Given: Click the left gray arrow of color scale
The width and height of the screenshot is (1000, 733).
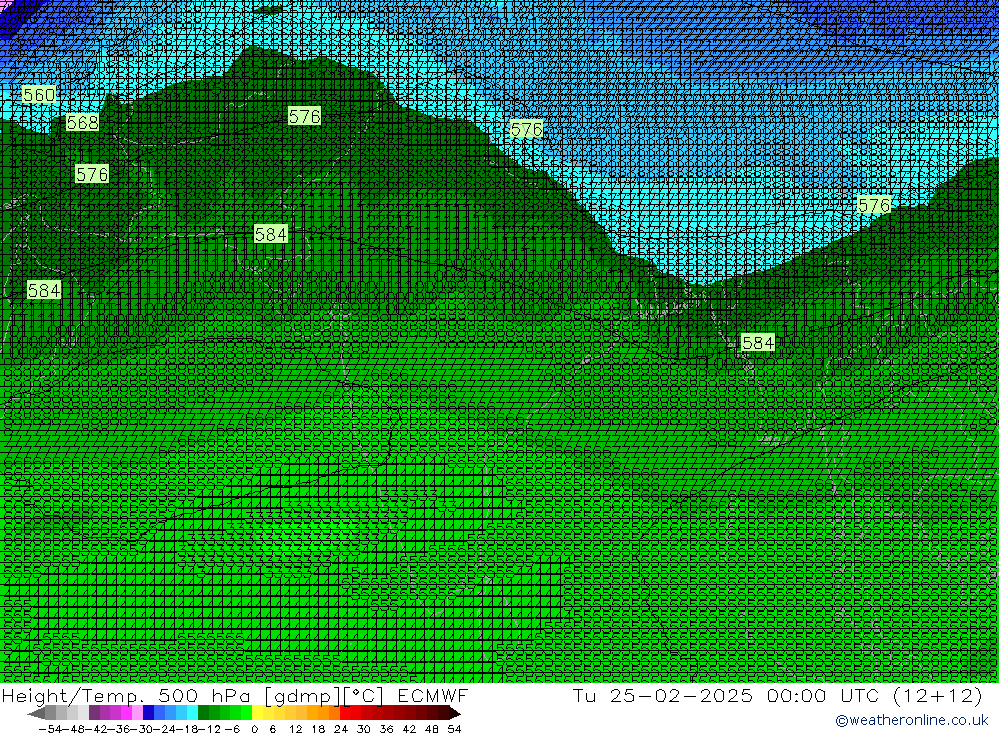Looking at the screenshot, I should tap(36, 713).
